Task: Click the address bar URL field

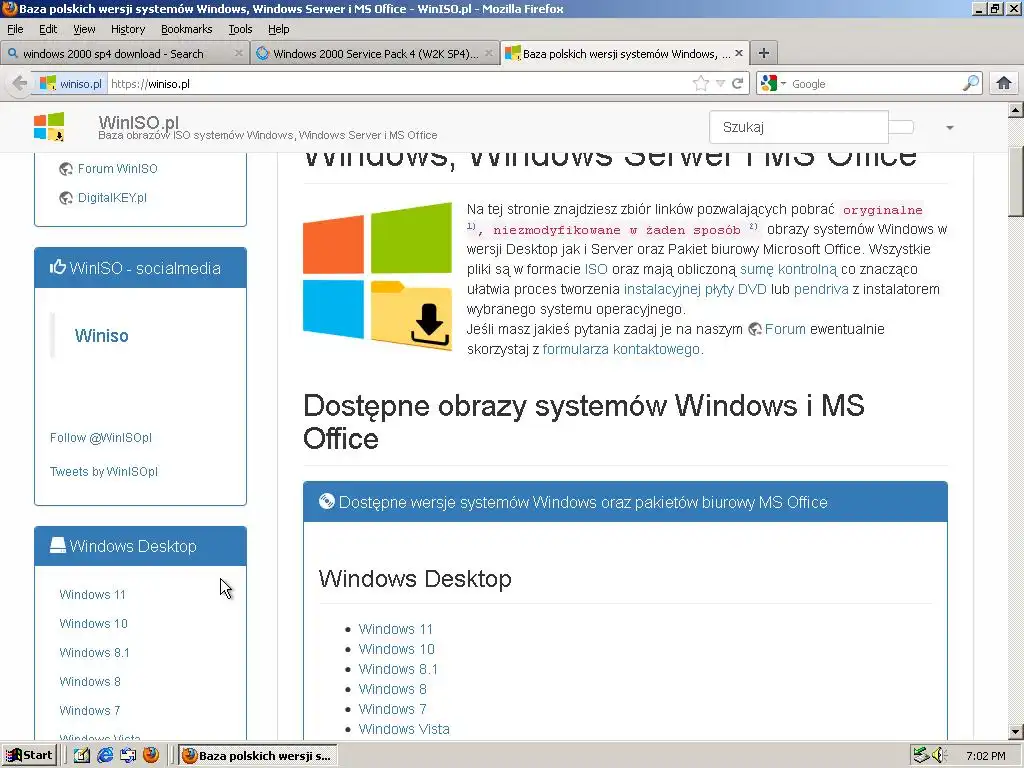Action: [x=398, y=84]
